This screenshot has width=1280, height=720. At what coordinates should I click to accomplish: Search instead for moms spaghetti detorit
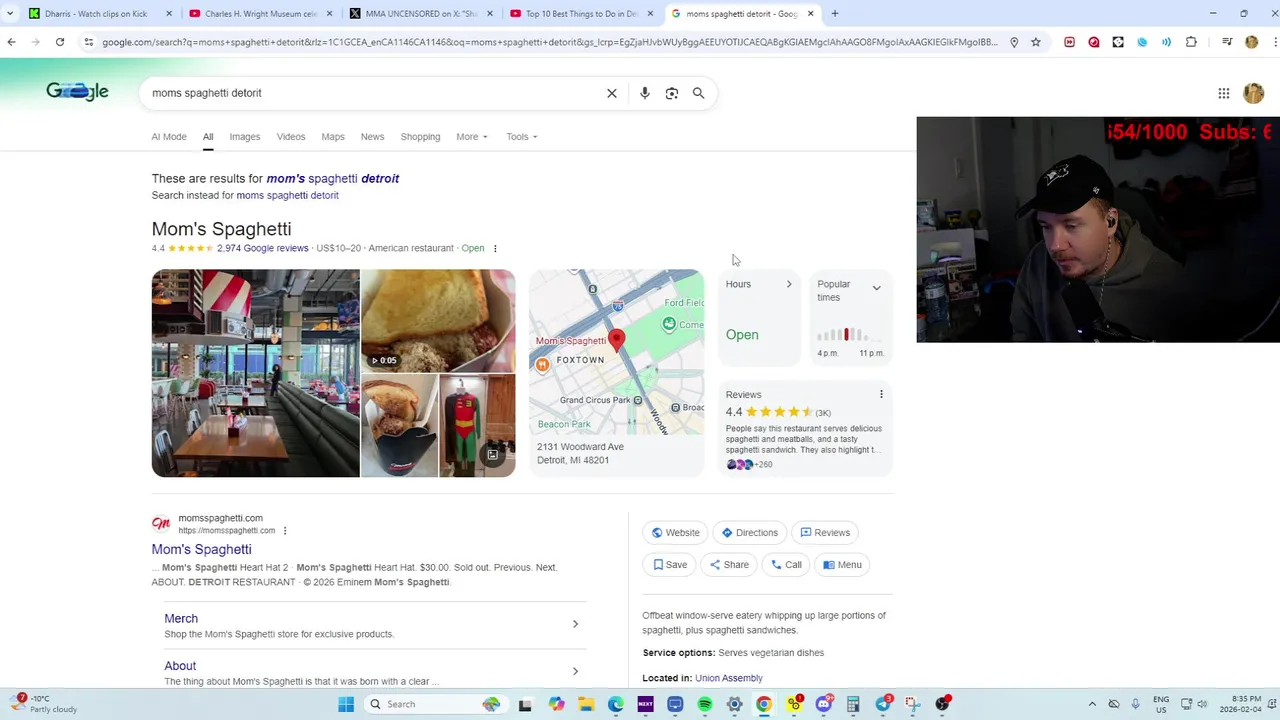click(x=287, y=196)
